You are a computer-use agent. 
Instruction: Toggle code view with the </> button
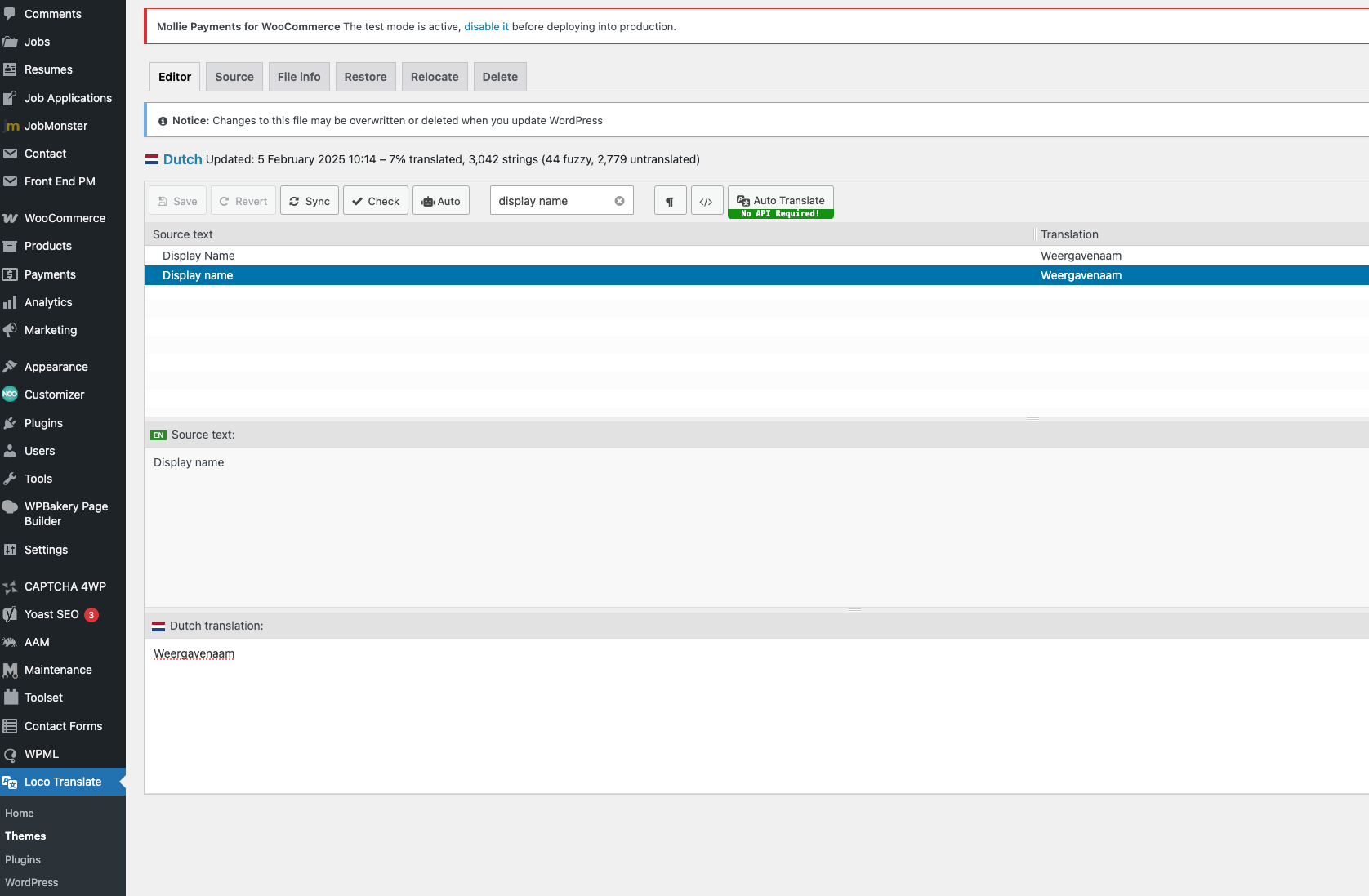click(707, 201)
